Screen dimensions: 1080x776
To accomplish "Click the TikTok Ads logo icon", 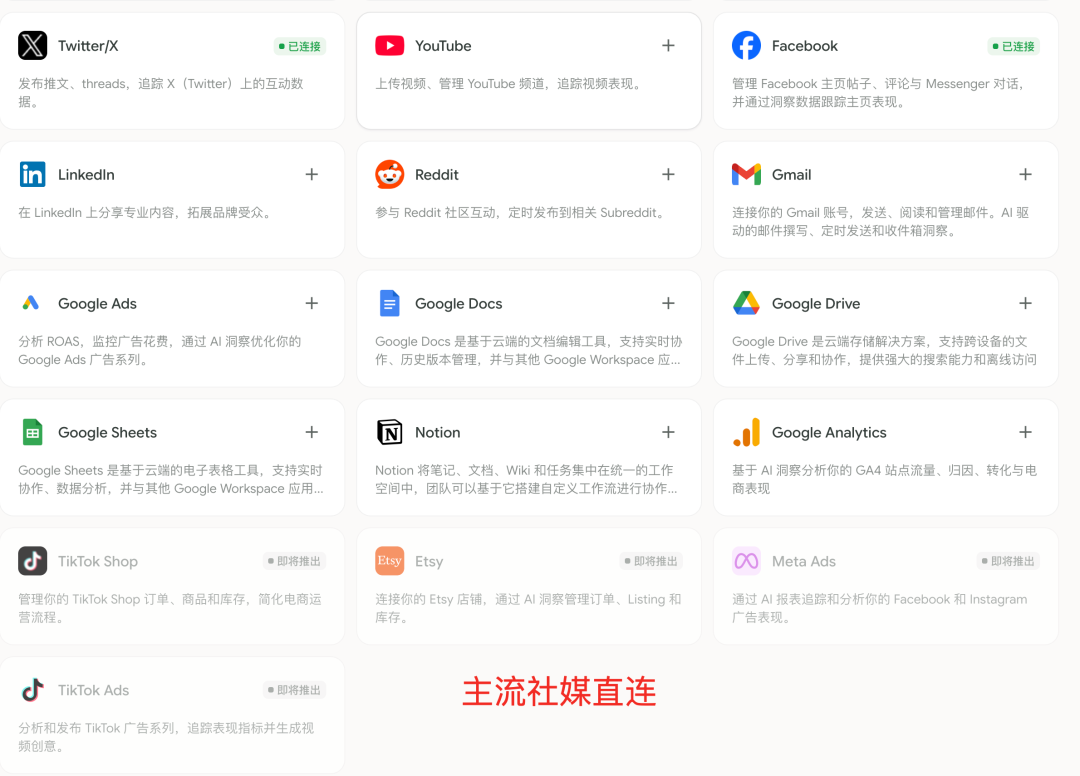I will pyautogui.click(x=32, y=690).
